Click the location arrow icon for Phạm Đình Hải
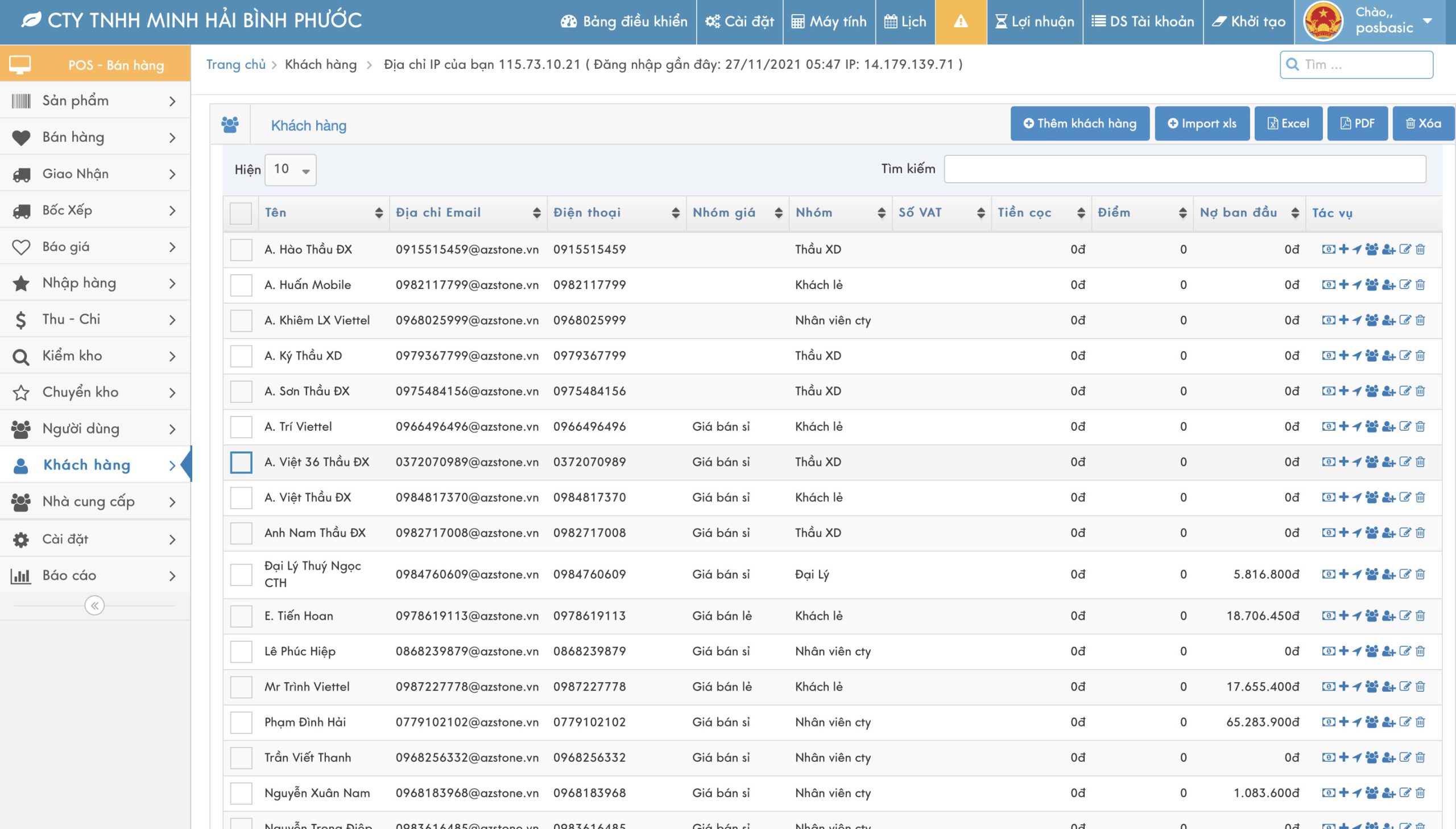 coord(1357,722)
